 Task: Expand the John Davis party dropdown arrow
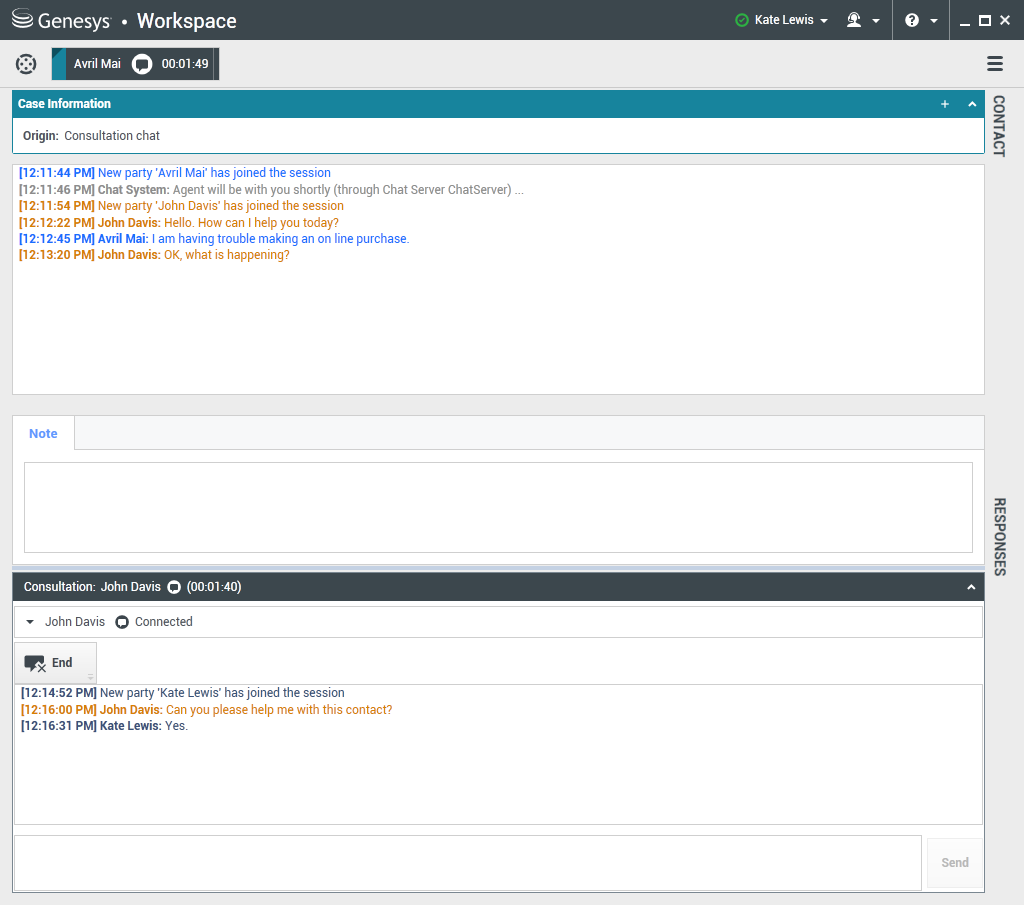pos(30,622)
